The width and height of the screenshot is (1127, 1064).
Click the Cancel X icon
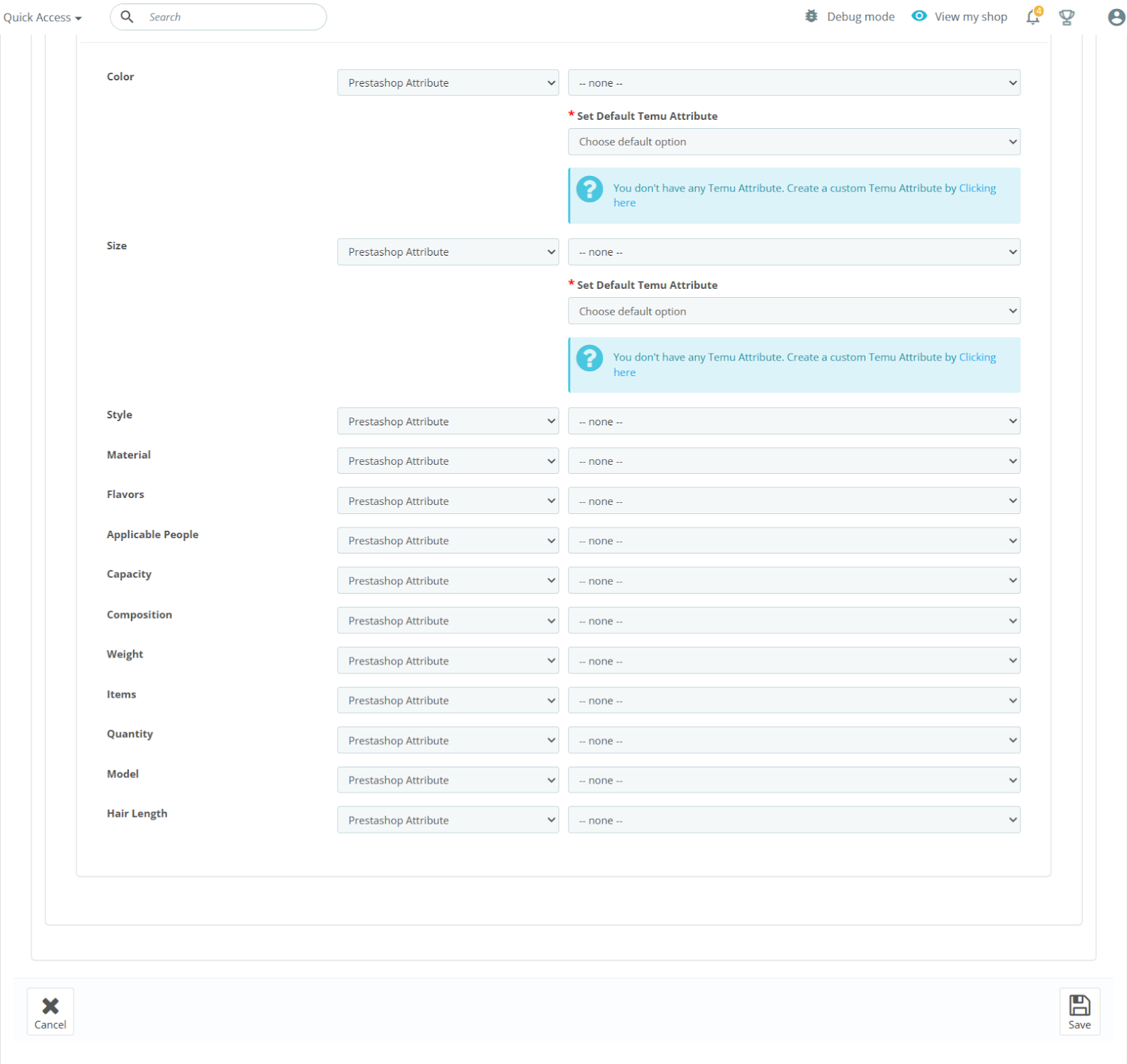click(50, 1006)
